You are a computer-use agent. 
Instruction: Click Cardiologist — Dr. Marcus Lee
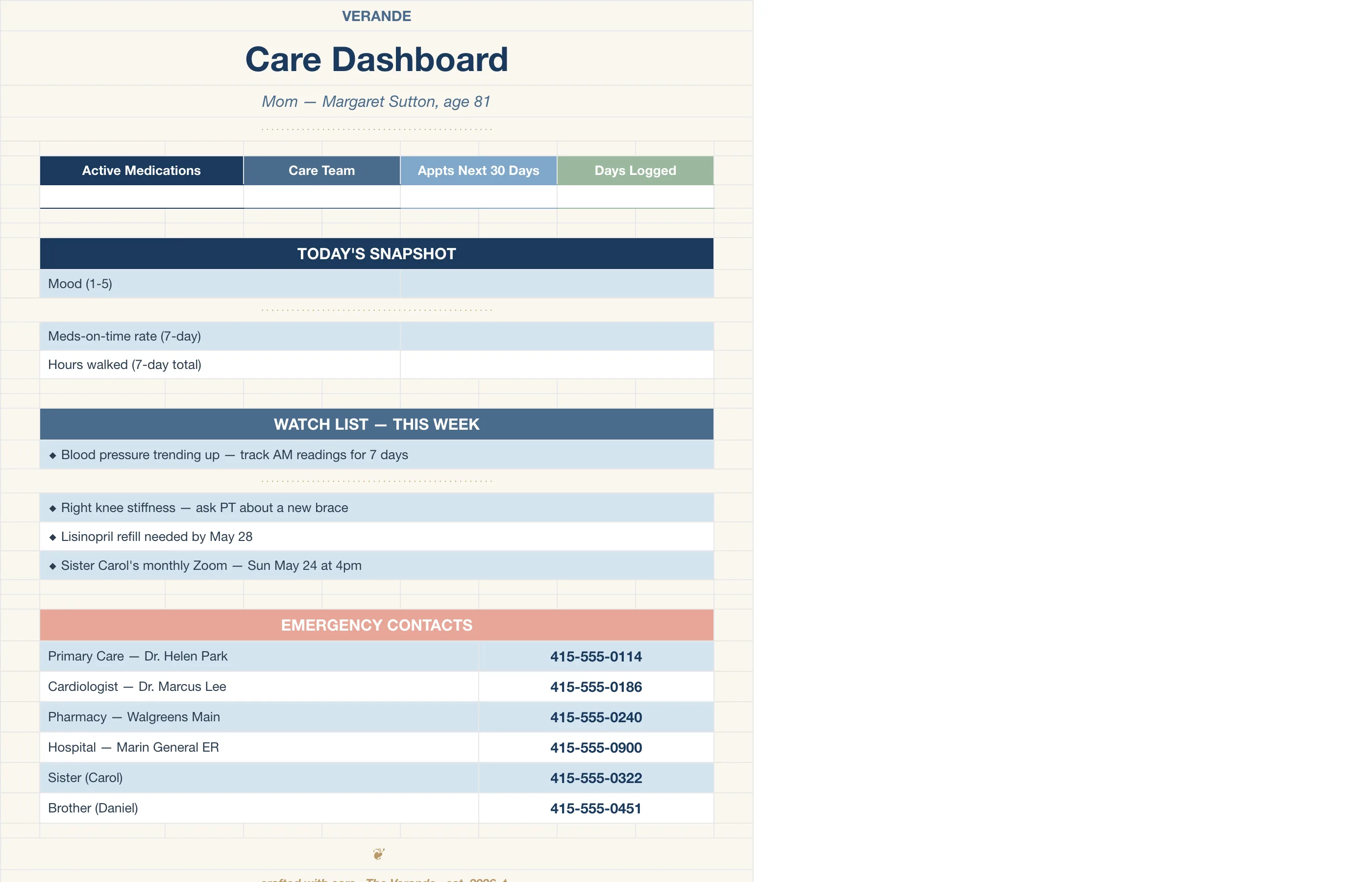coord(137,686)
